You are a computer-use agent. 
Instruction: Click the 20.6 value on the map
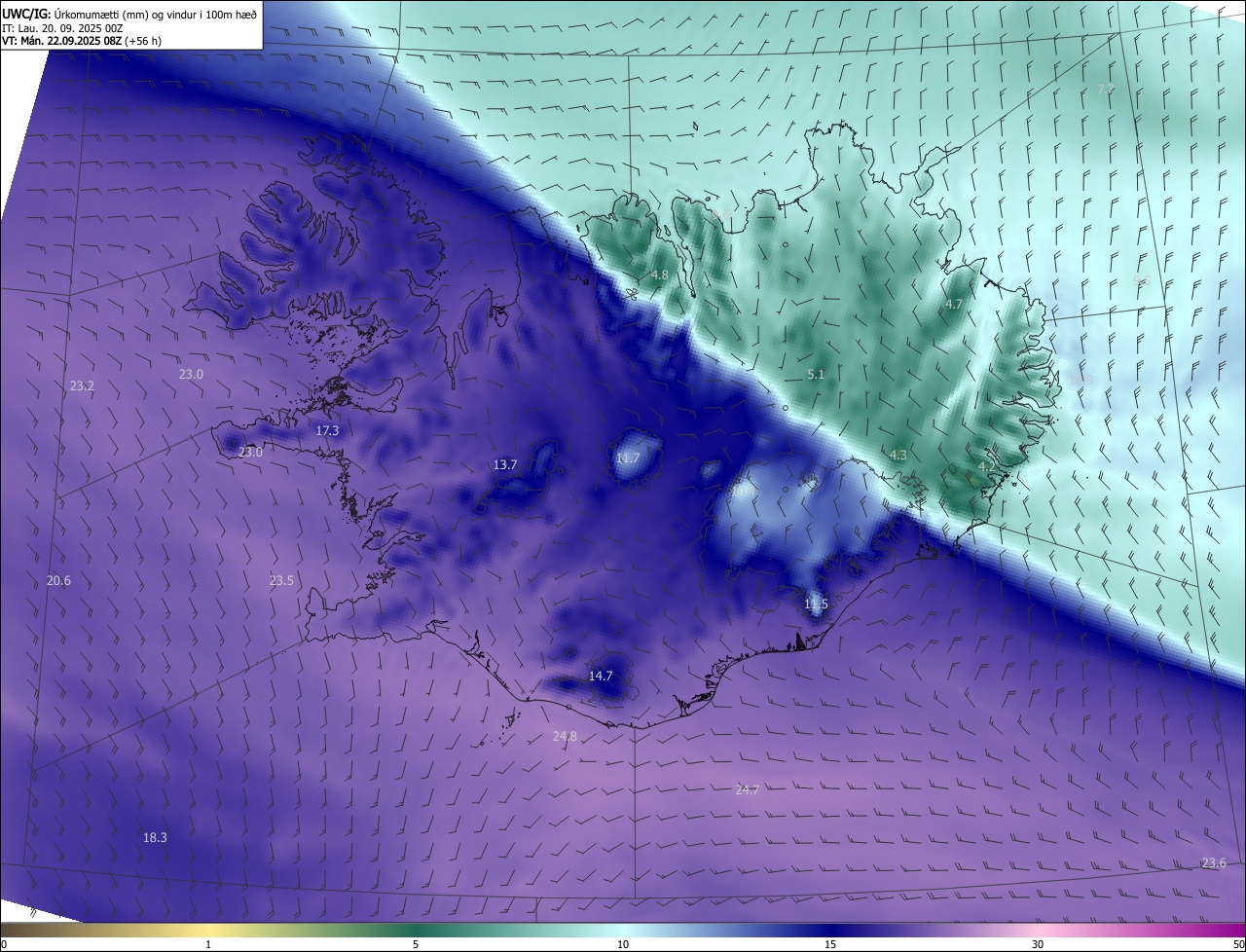[58, 580]
